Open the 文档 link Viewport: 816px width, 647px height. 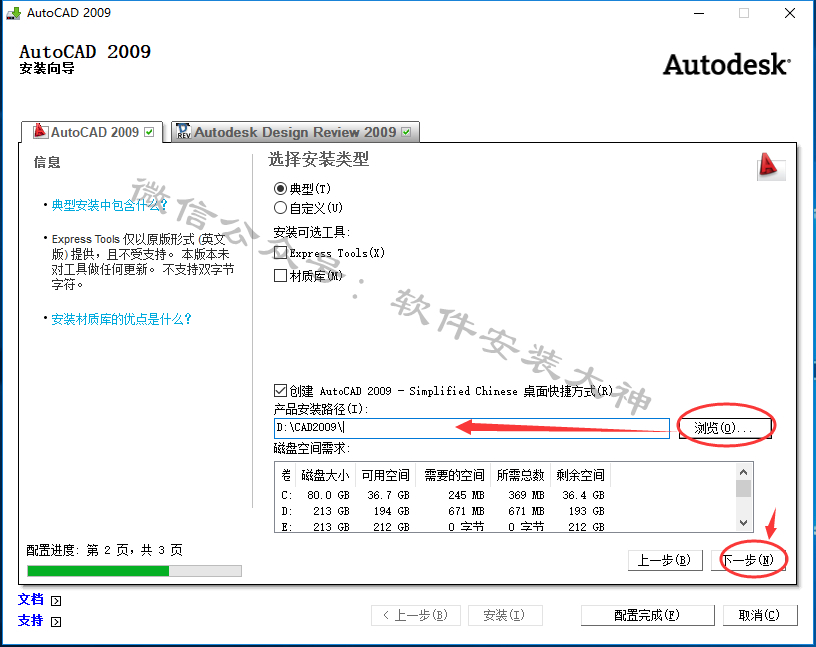click(31, 600)
